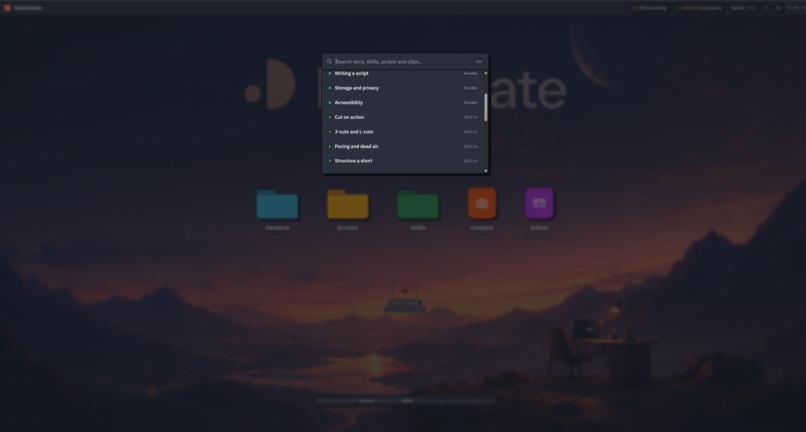Open the blue Readme folder icon
The width and height of the screenshot is (806, 432).
[278, 205]
